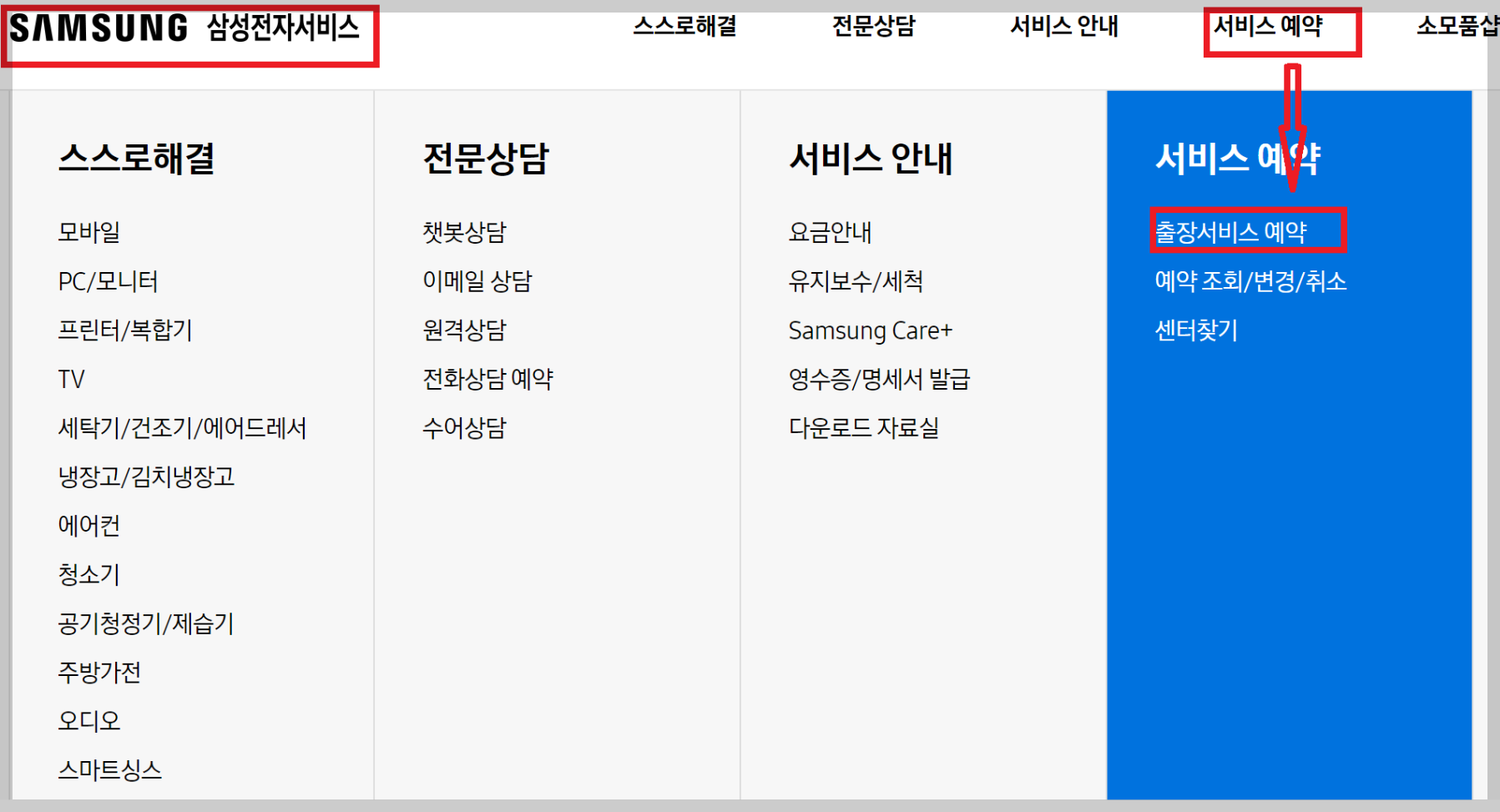
Task: Open the TV troubleshooting page
Action: (x=72, y=379)
